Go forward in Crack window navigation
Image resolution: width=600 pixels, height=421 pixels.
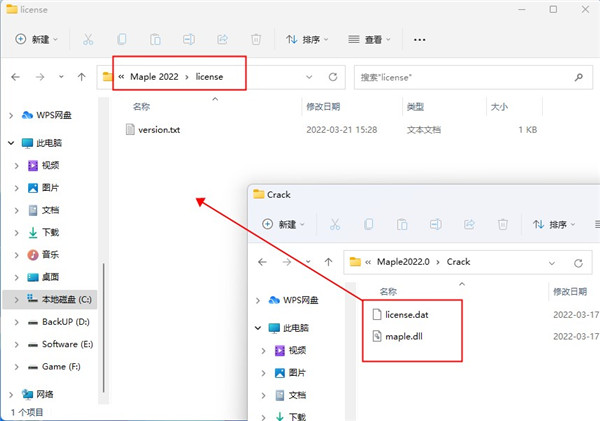click(x=287, y=262)
